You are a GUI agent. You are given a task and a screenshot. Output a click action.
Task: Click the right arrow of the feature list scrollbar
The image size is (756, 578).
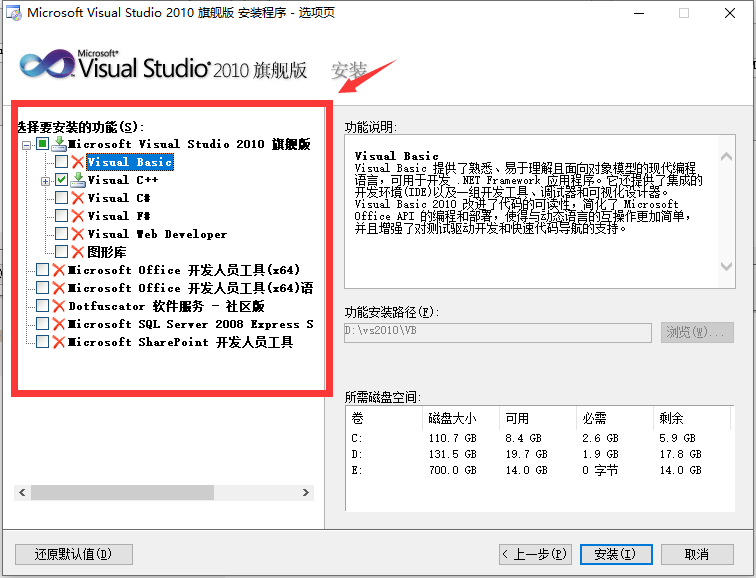click(x=306, y=492)
